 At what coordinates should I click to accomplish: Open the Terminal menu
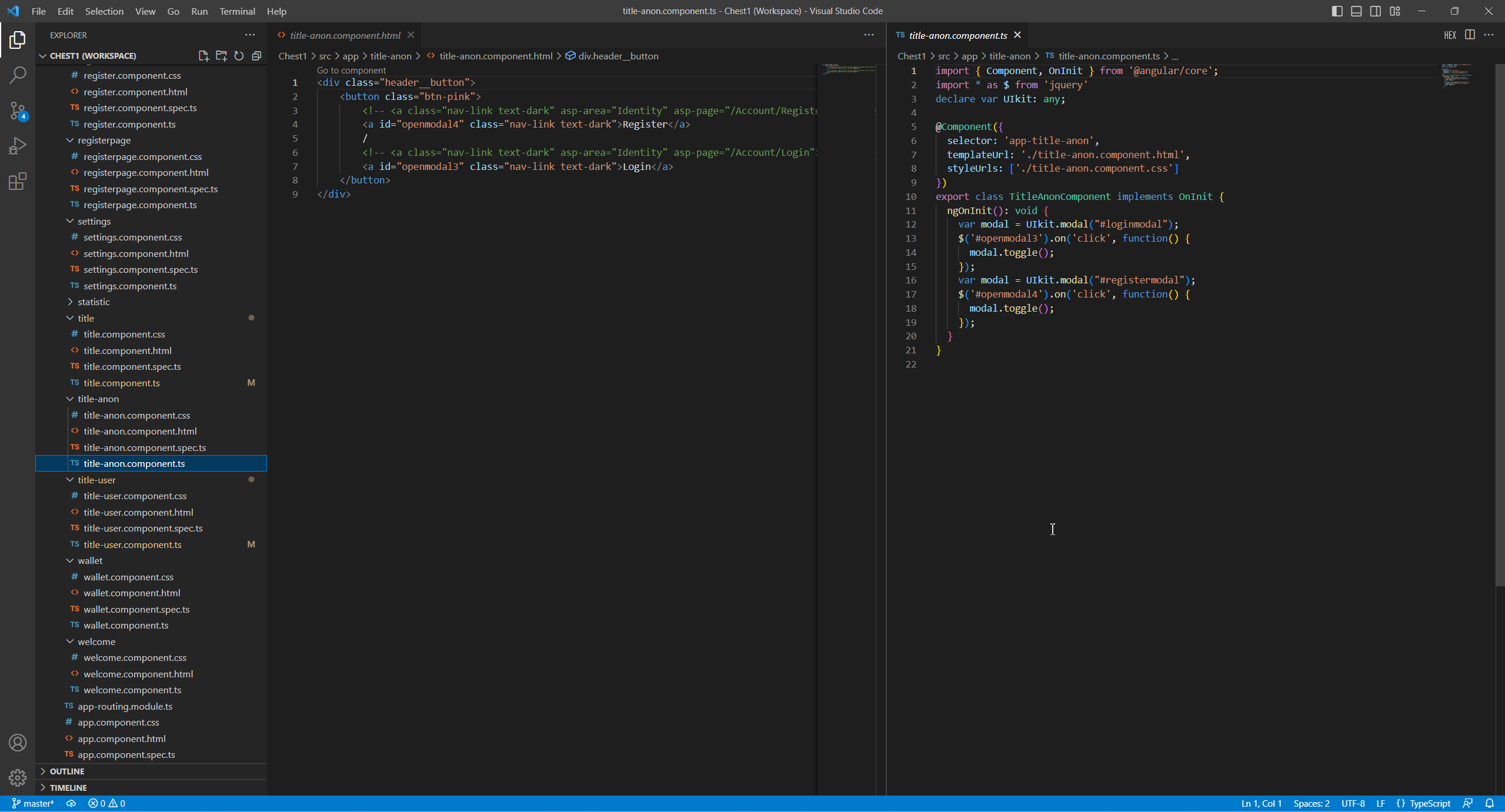tap(237, 11)
